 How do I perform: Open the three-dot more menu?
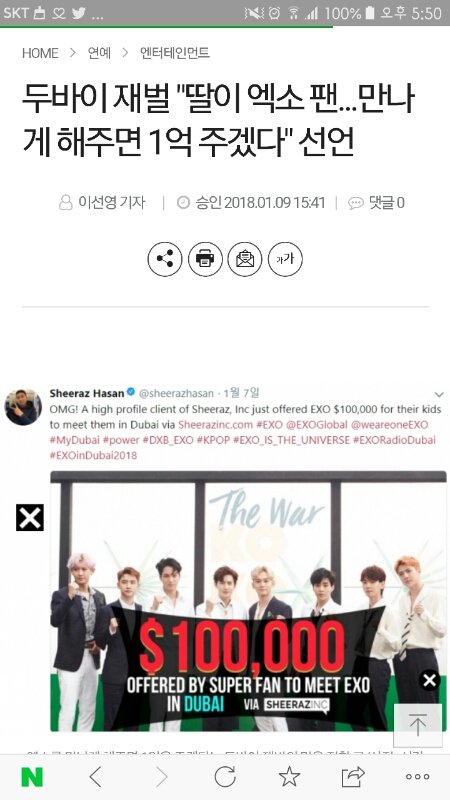pos(417,777)
